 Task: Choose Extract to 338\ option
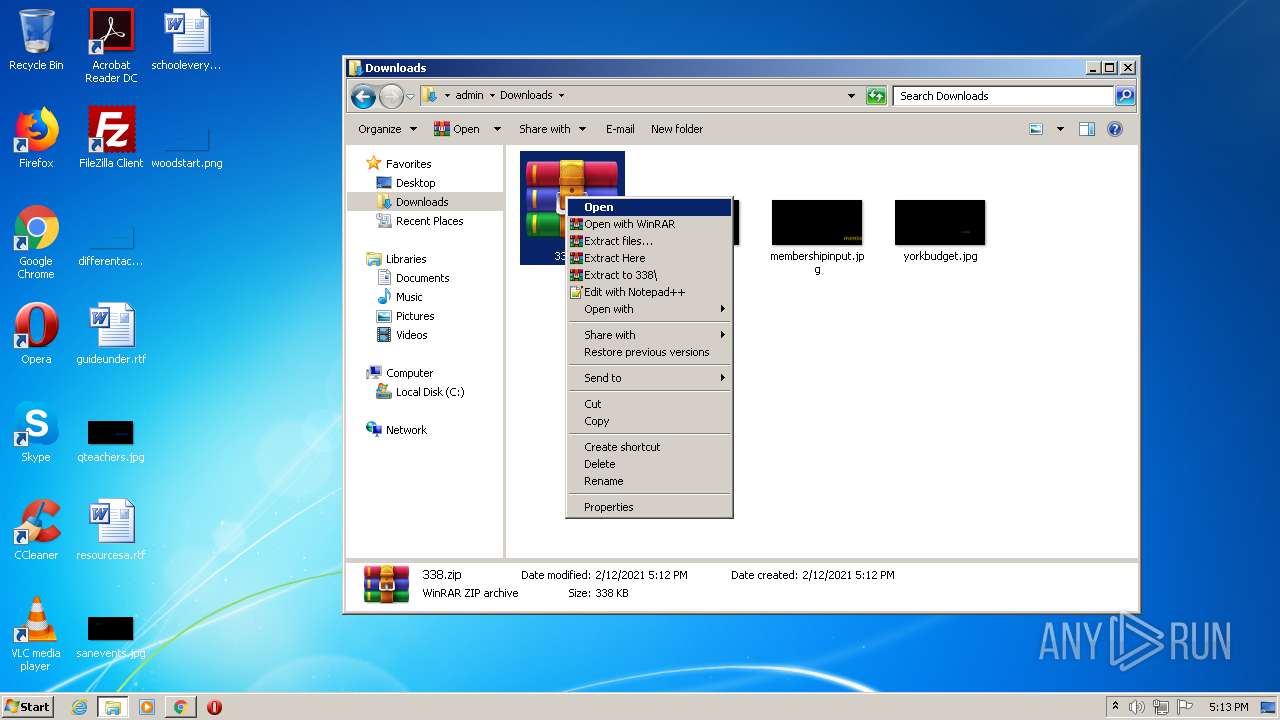tap(649, 275)
